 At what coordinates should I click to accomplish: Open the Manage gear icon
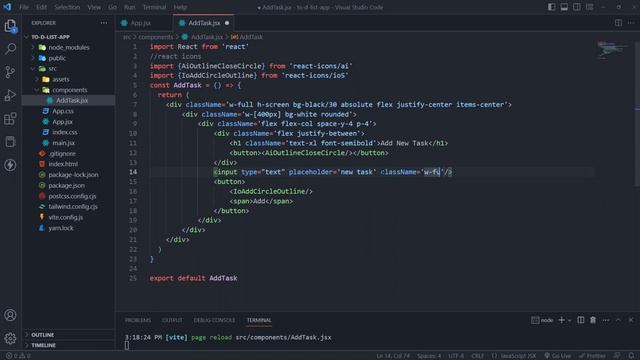pos(10,338)
